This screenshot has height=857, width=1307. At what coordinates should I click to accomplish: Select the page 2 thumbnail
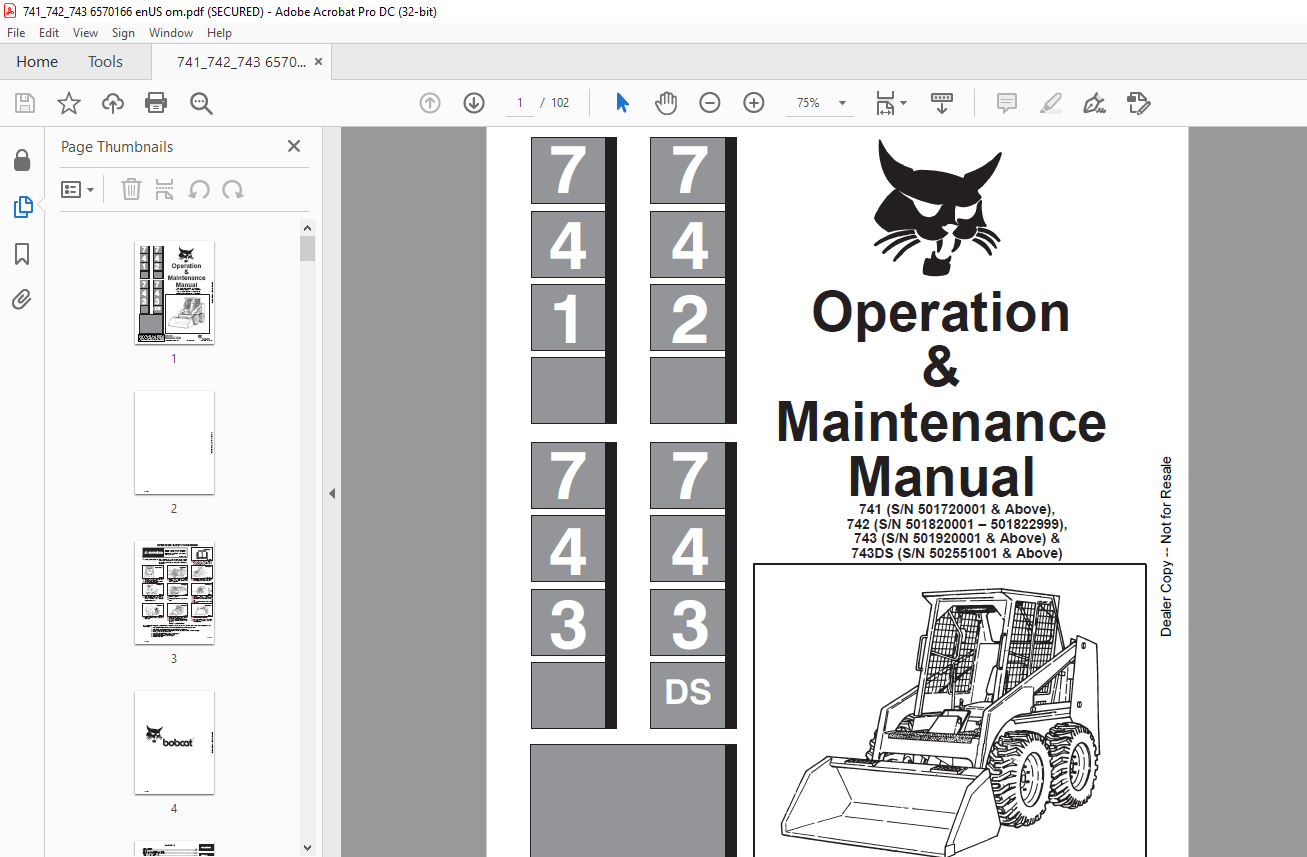tap(174, 443)
